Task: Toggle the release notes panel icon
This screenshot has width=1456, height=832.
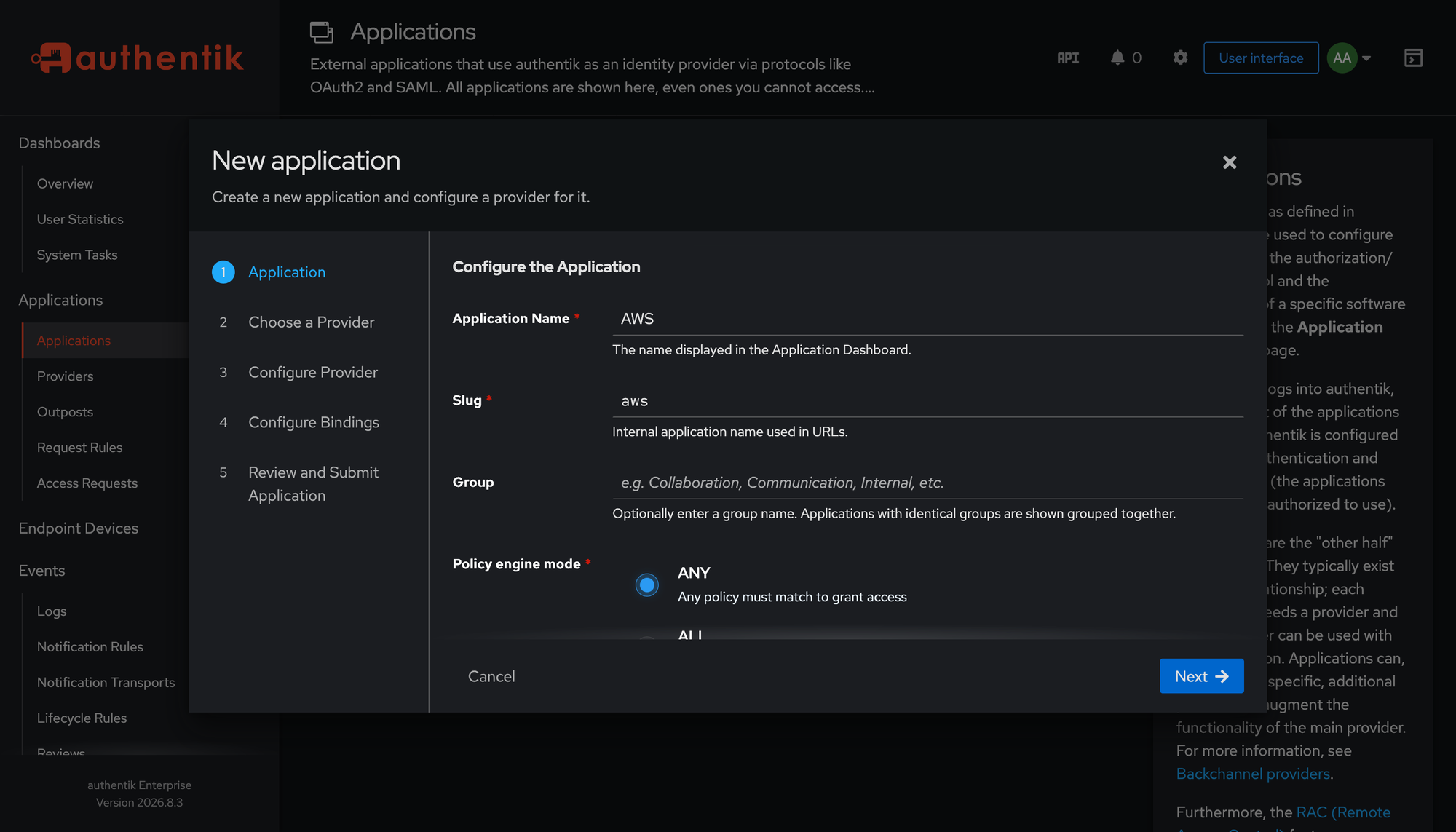Action: click(x=1413, y=58)
